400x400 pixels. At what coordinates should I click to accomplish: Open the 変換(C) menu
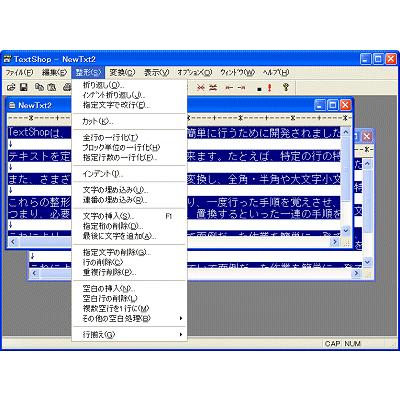tap(123, 72)
